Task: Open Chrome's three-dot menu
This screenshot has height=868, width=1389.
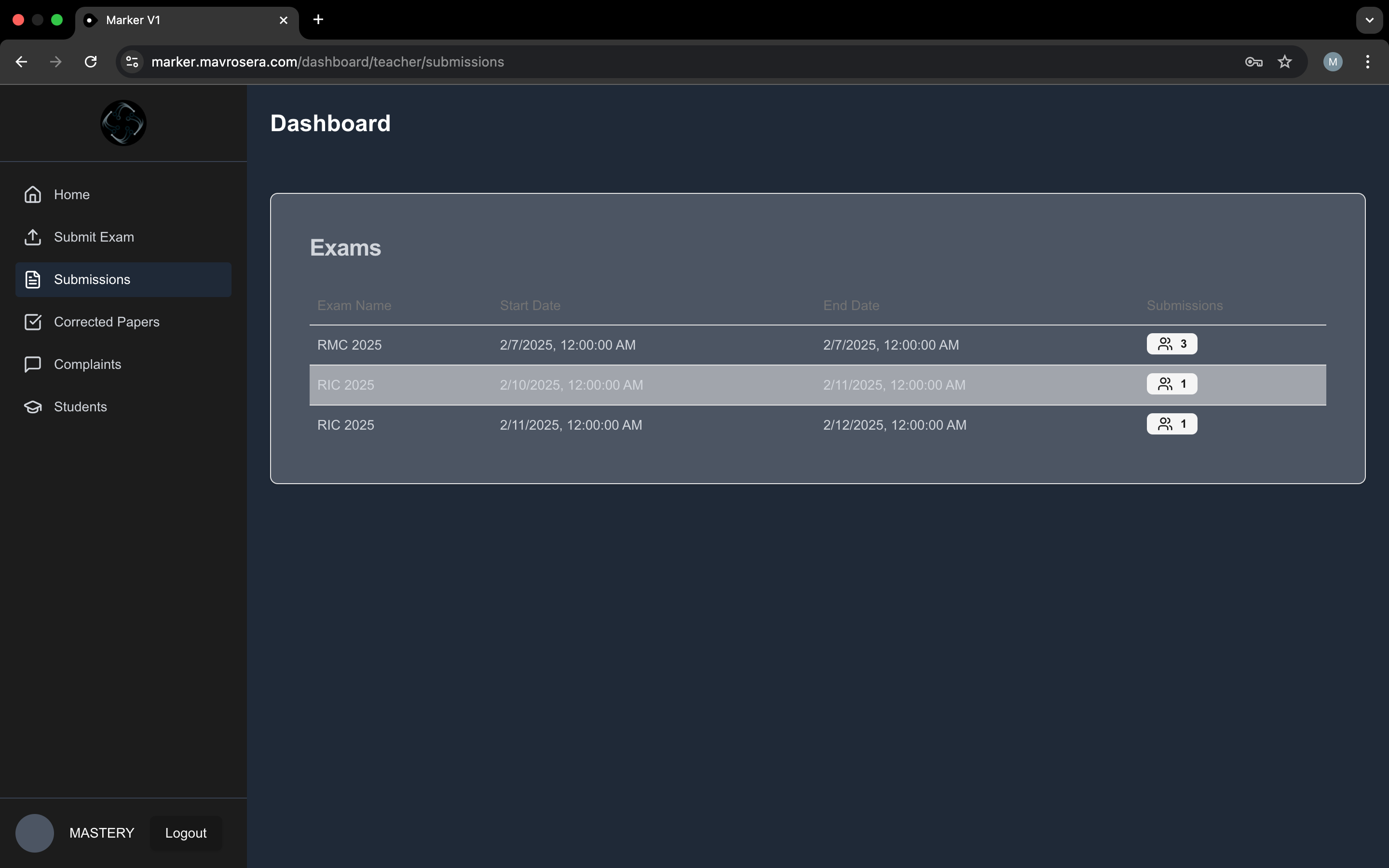Action: point(1368,62)
